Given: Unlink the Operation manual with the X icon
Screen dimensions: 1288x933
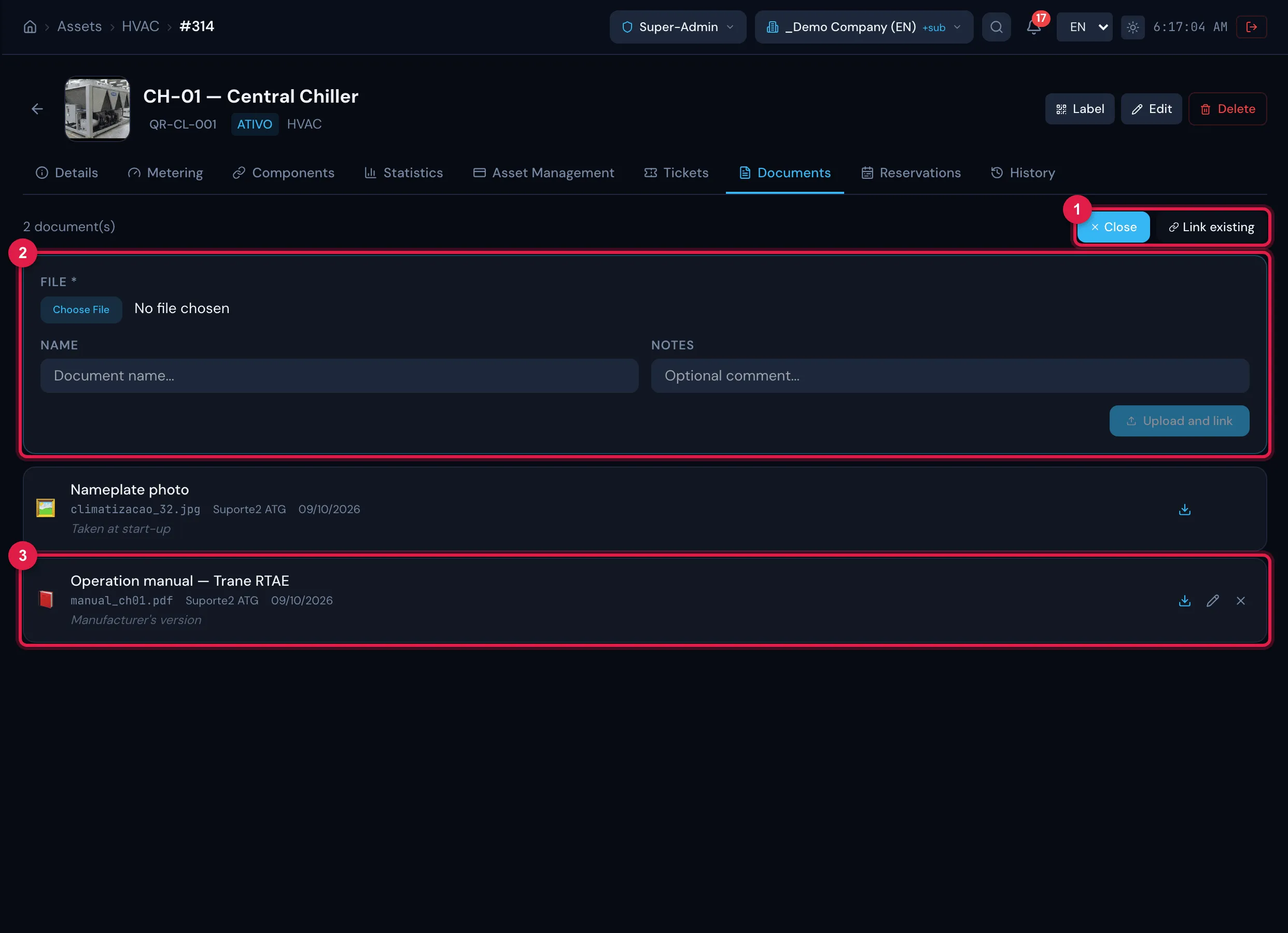Looking at the screenshot, I should (x=1241, y=600).
